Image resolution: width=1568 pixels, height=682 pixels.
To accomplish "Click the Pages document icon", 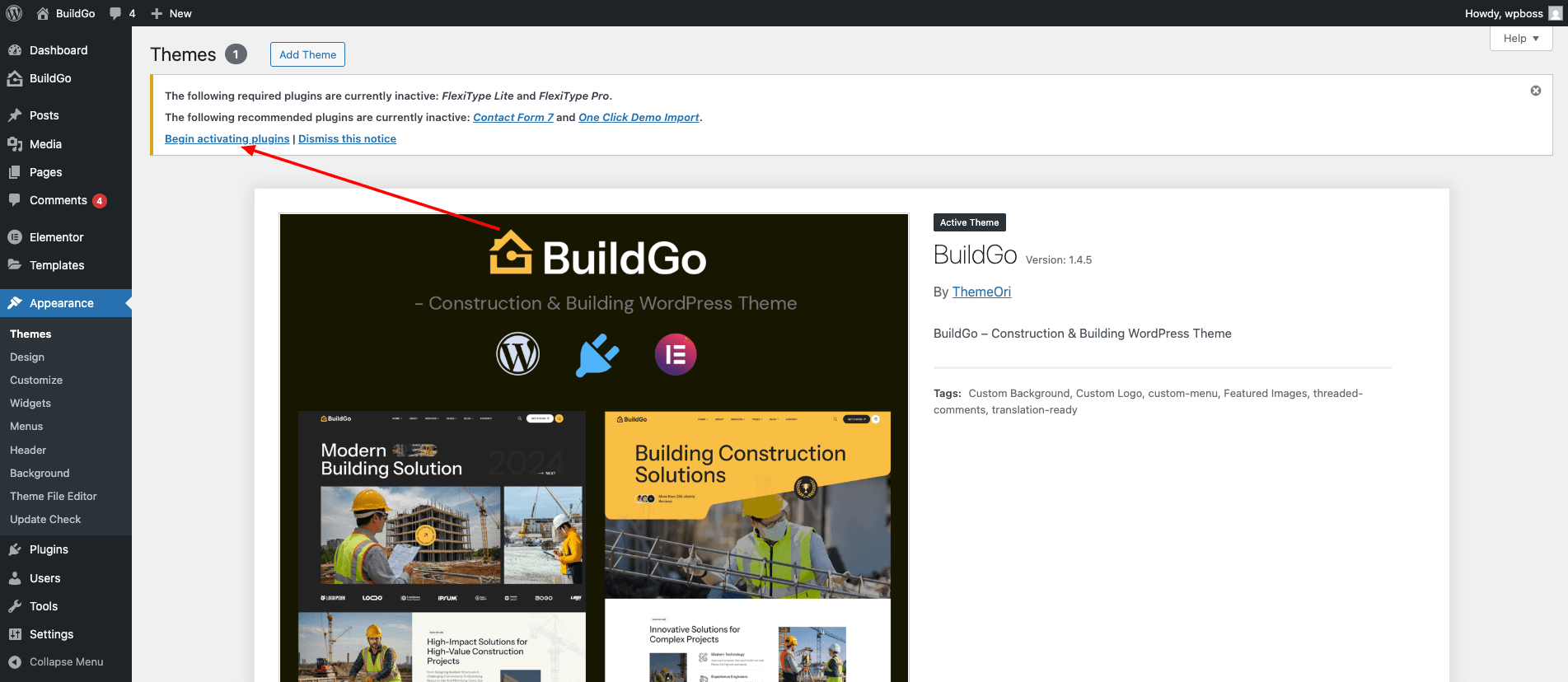I will 15,172.
